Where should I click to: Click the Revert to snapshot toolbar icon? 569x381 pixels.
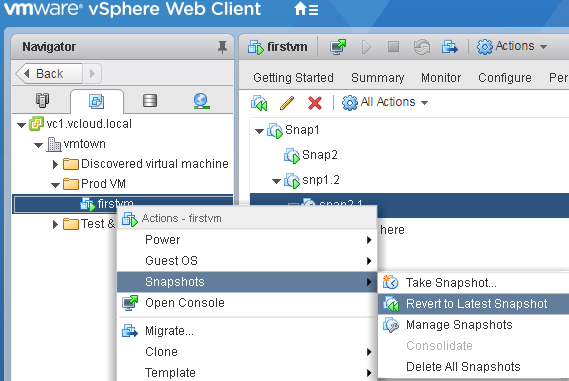coord(259,103)
